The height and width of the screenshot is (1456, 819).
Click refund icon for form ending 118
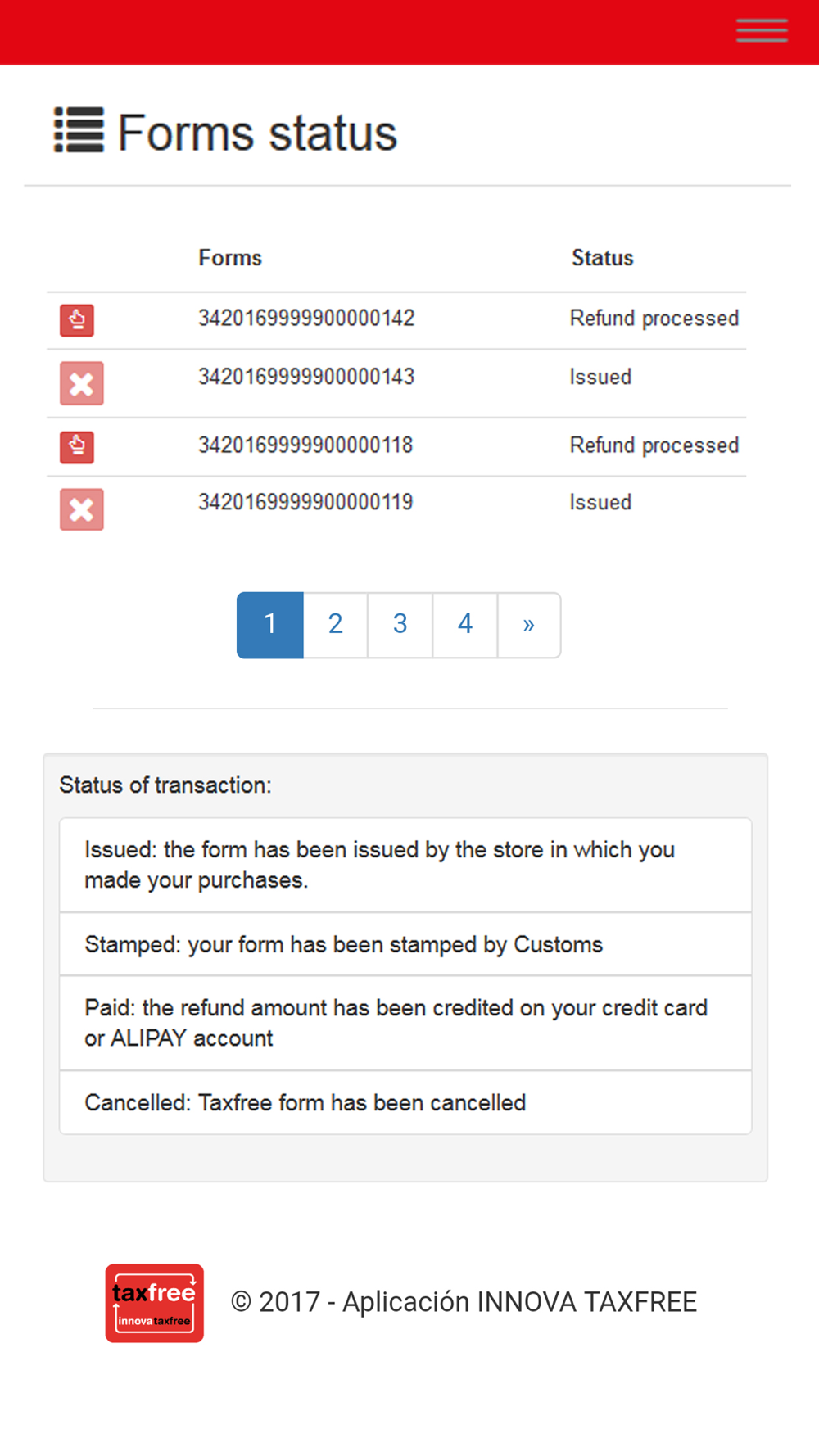point(77,447)
